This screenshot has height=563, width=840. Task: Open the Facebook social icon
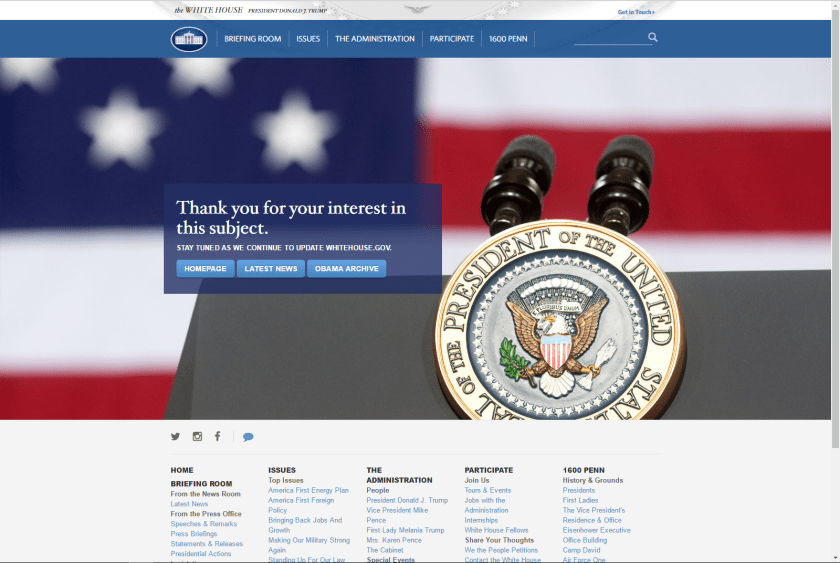[217, 437]
